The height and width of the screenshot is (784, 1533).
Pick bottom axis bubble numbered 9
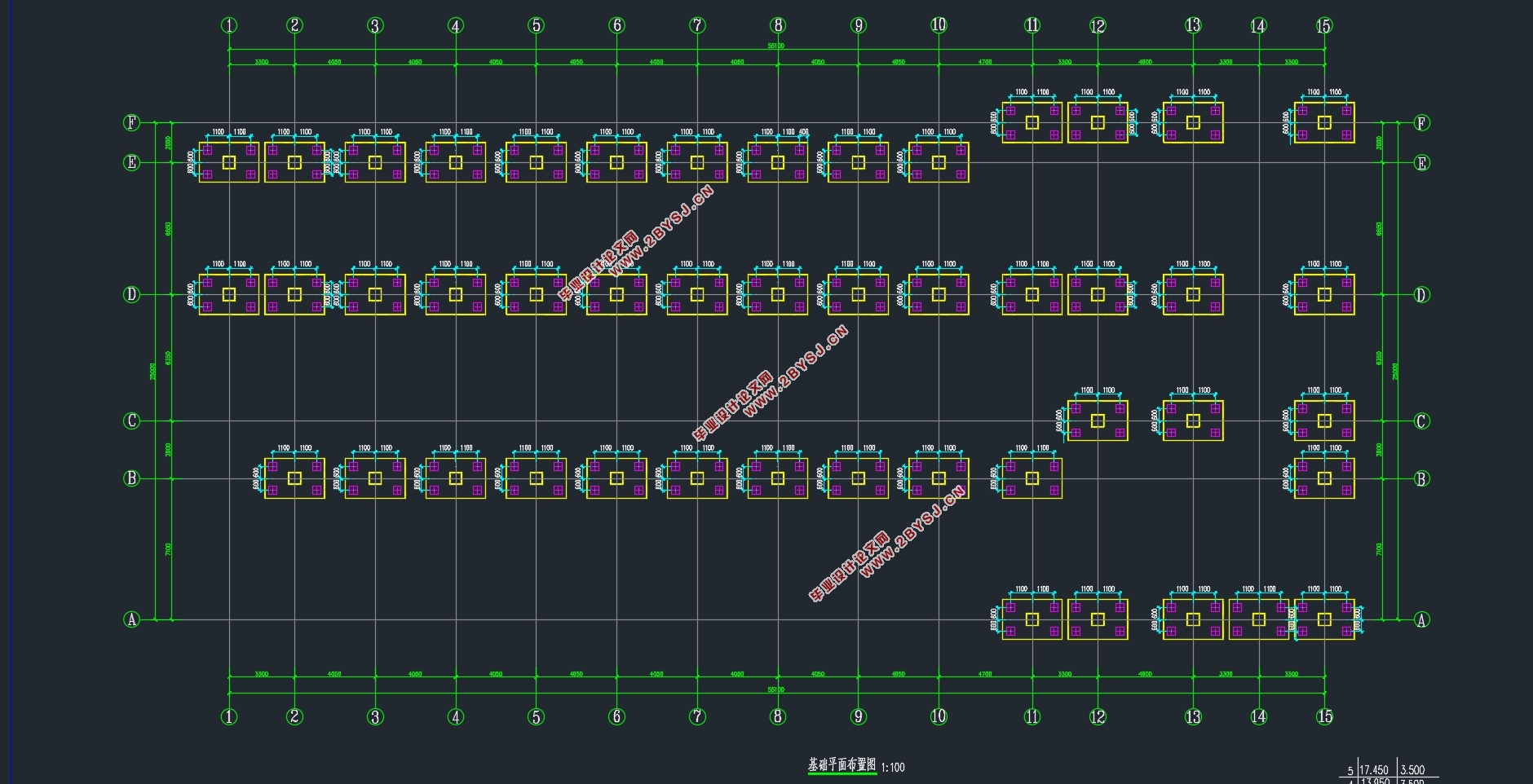tap(859, 716)
